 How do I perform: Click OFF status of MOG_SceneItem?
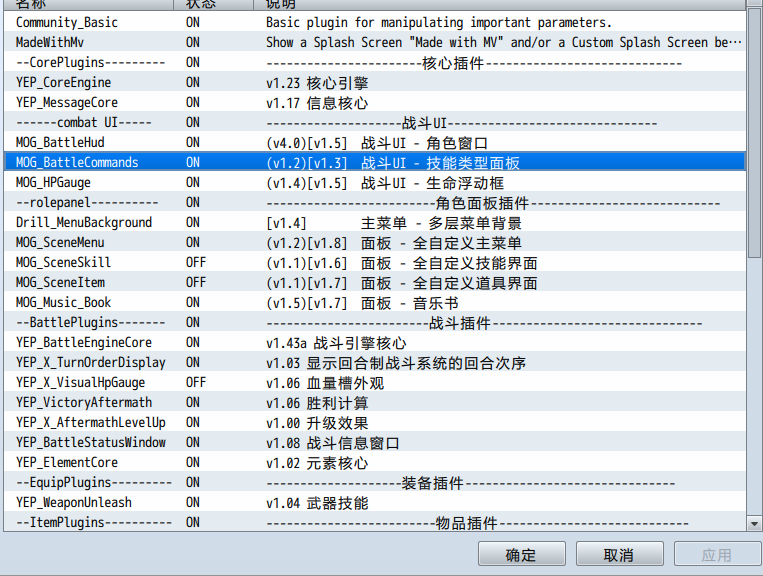tap(196, 282)
